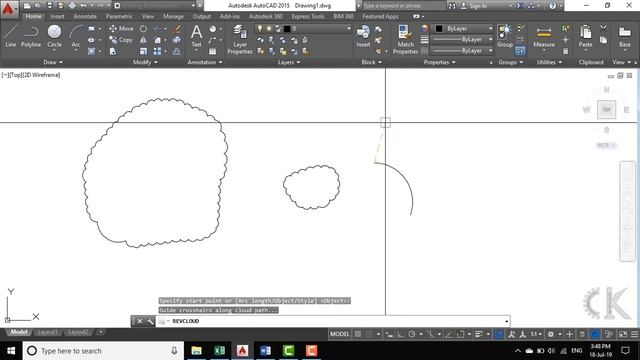
Task: Click the keyword search field
Action: (403, 6)
